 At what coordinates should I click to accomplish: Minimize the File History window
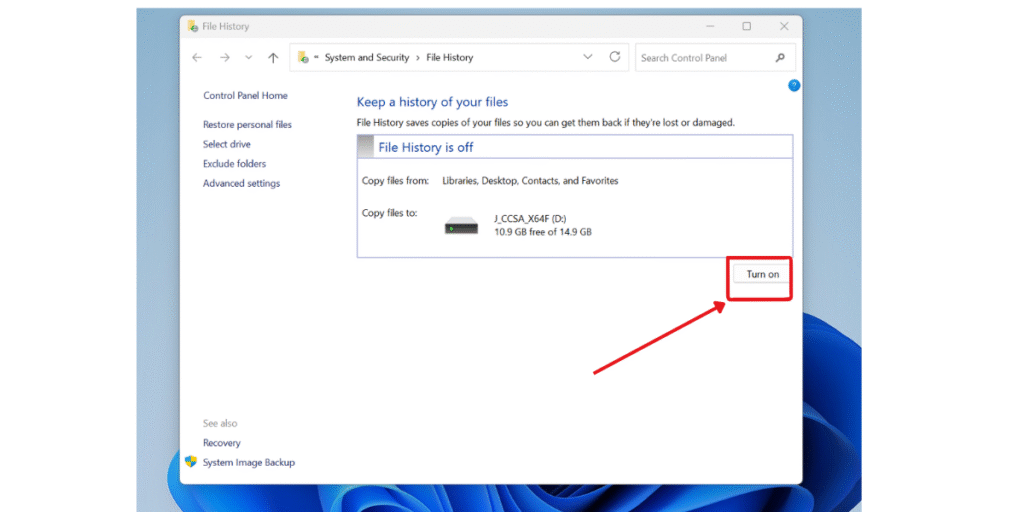[x=709, y=26]
